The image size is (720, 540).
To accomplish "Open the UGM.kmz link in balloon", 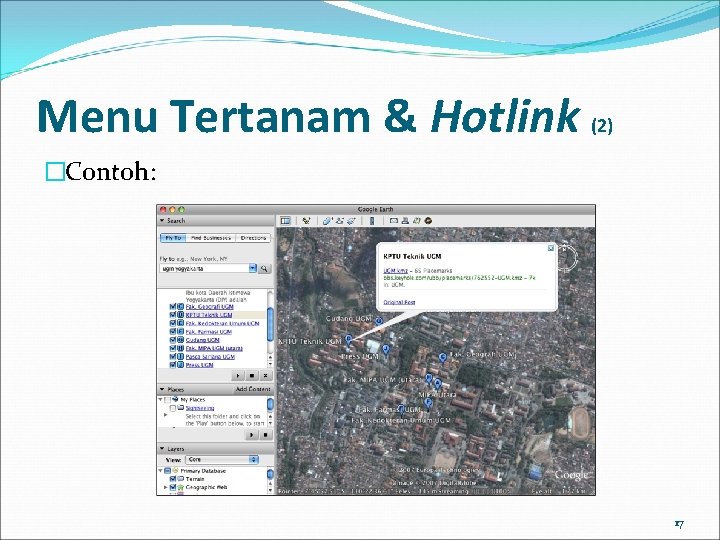I will click(x=395, y=271).
